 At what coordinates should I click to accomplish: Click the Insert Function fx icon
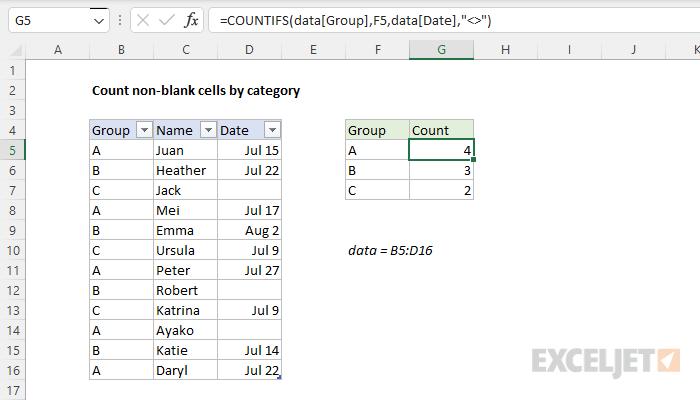coord(191,21)
